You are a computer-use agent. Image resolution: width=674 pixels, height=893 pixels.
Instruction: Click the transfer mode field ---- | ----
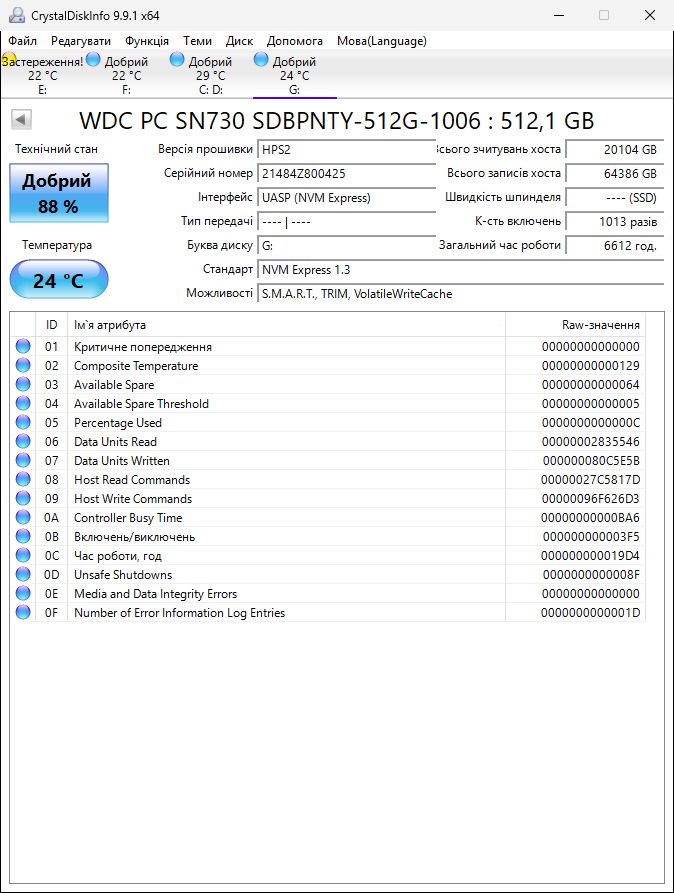[346, 222]
